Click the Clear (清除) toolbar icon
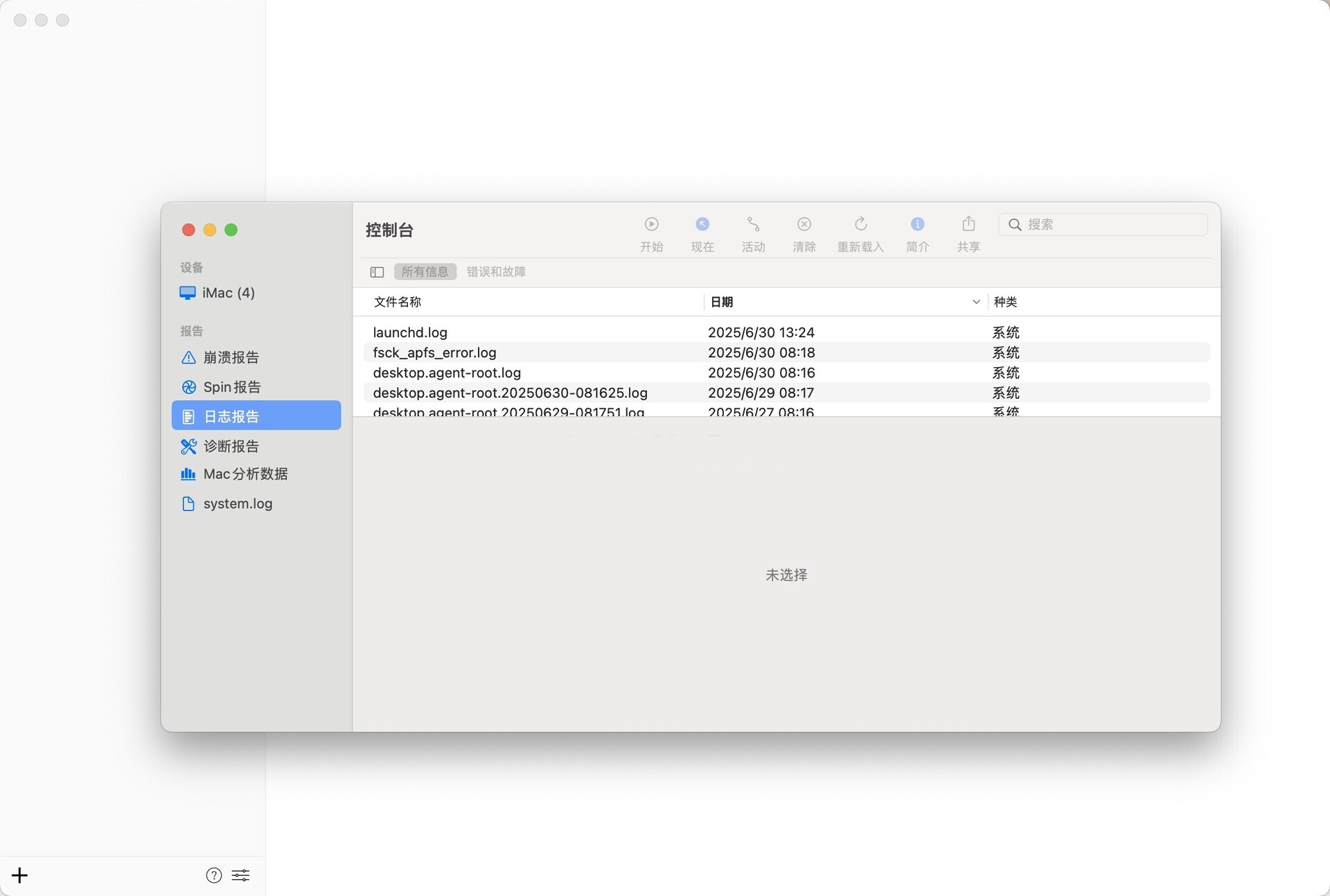The height and width of the screenshot is (896, 1330). coord(804,224)
